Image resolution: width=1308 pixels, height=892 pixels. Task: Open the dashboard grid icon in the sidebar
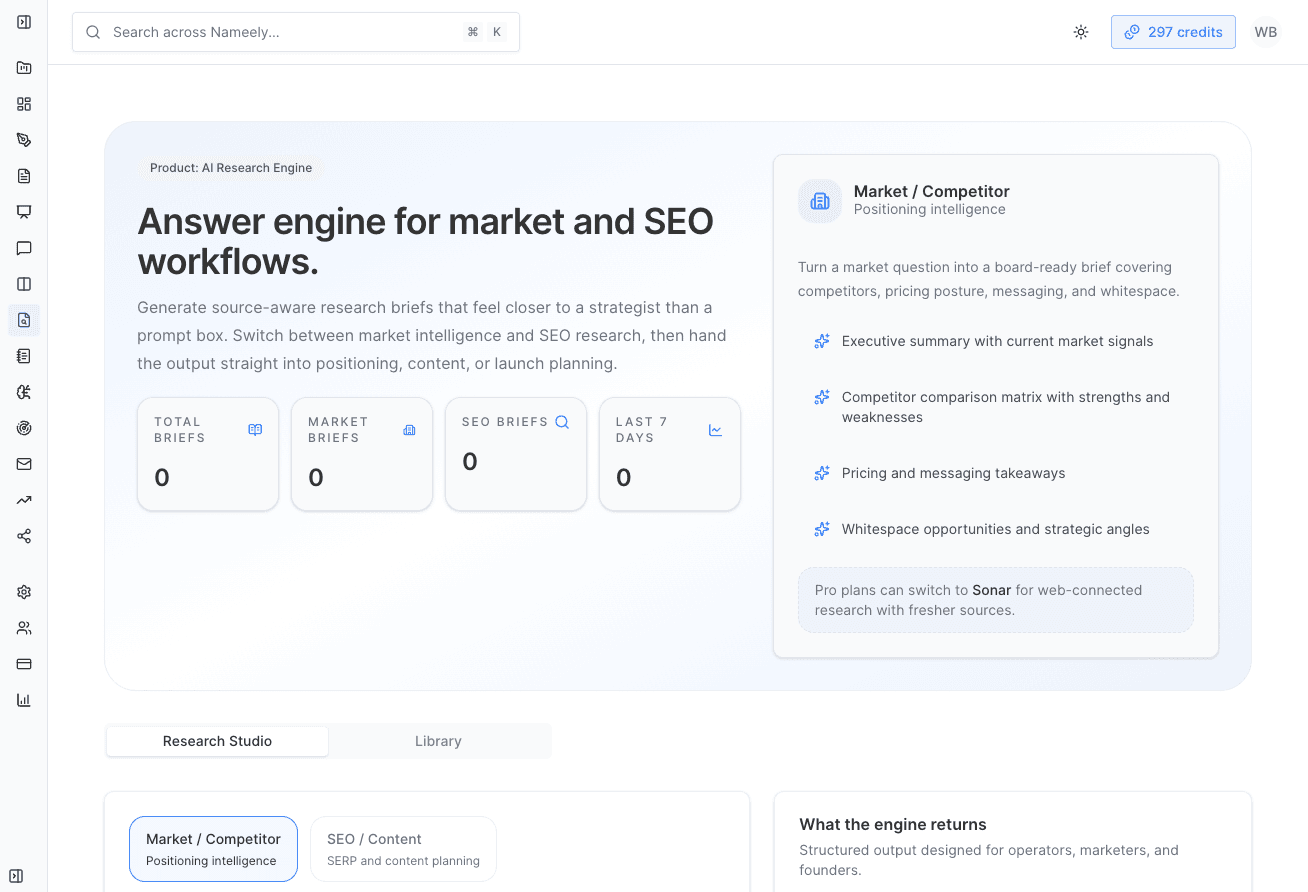pyautogui.click(x=23, y=103)
